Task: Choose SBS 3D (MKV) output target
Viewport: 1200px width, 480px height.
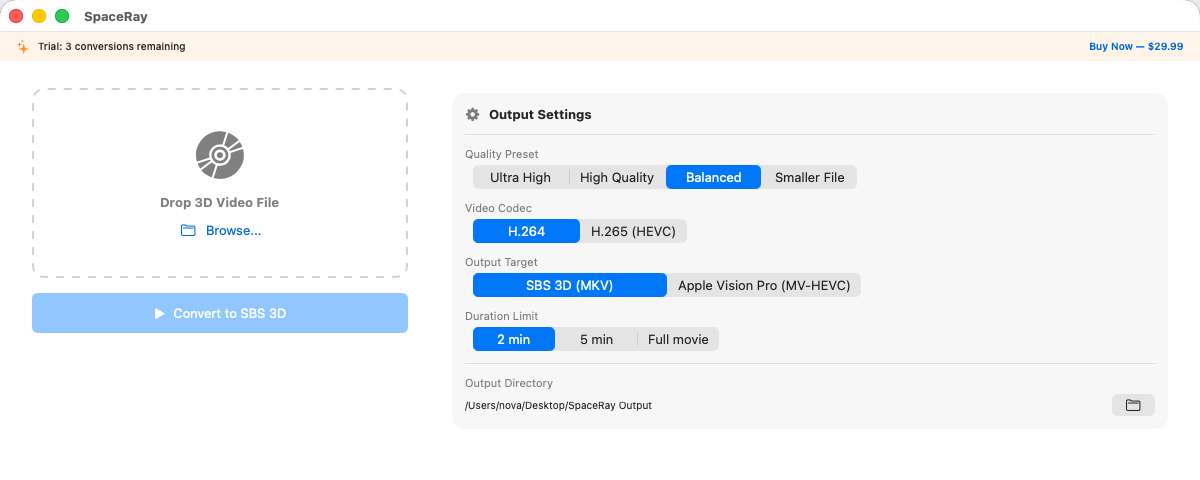Action: pyautogui.click(x=569, y=286)
